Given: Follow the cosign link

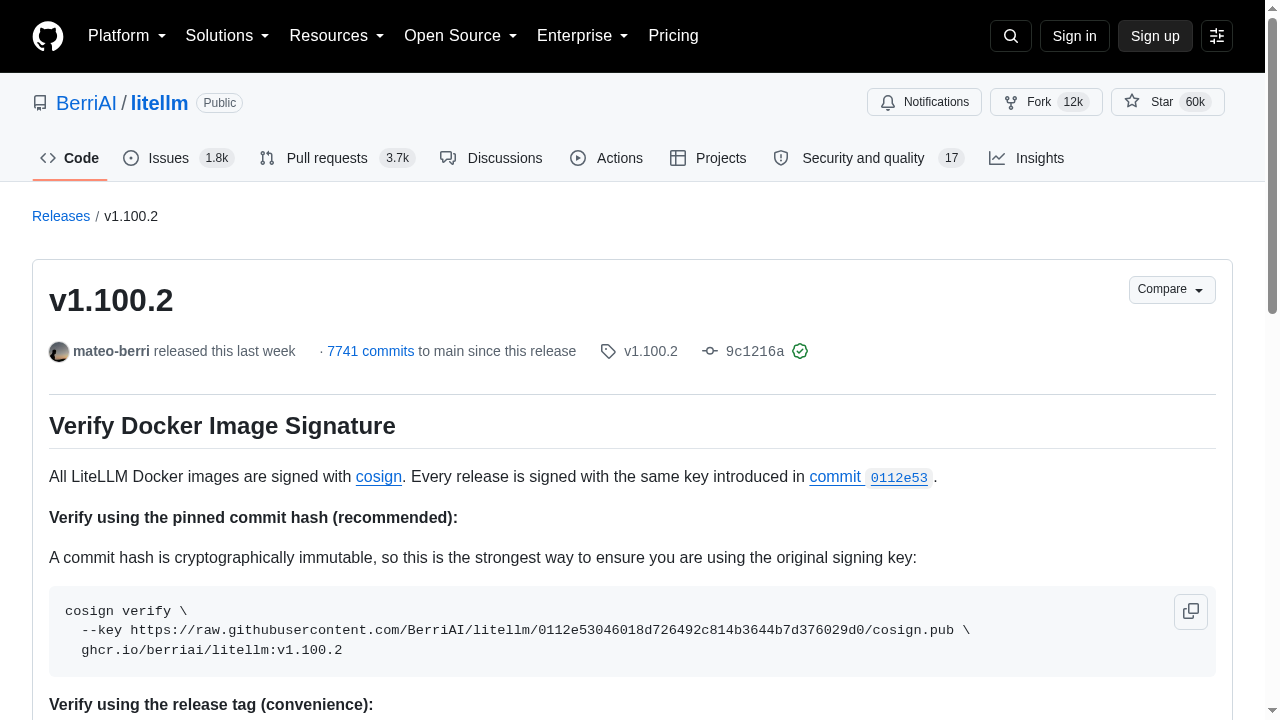Looking at the screenshot, I should click(379, 477).
